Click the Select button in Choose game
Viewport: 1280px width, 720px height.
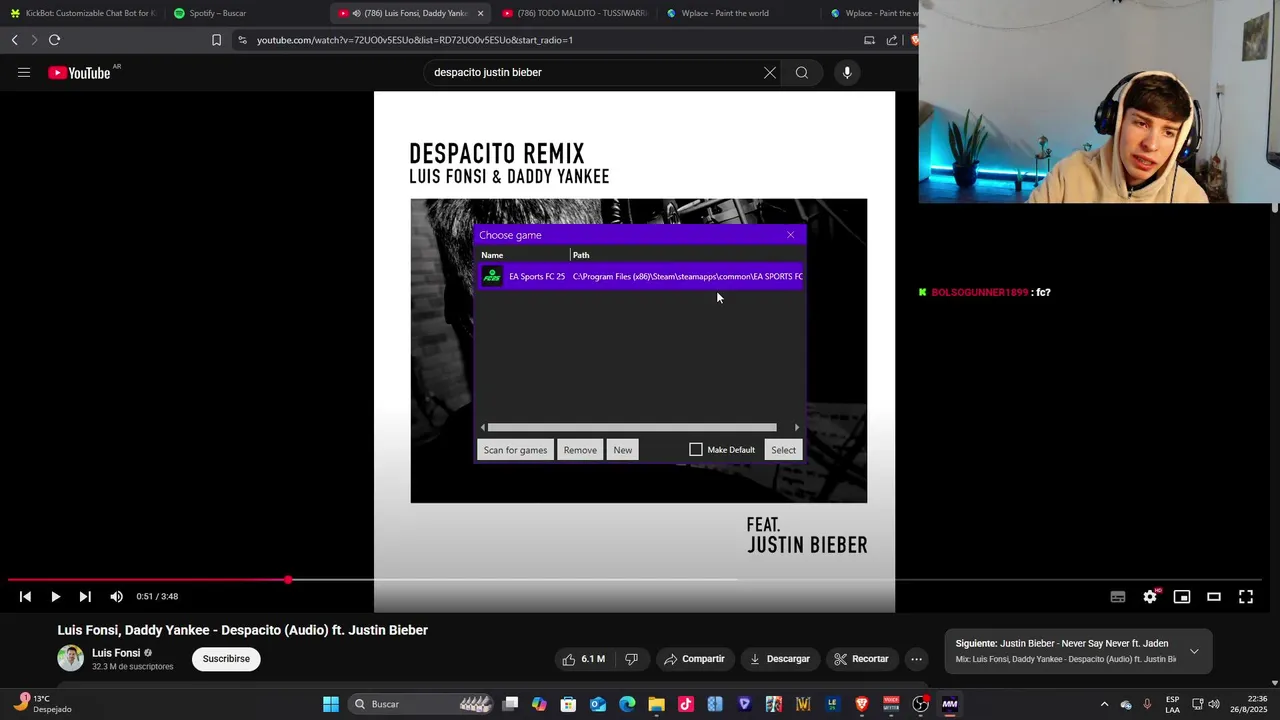(783, 450)
